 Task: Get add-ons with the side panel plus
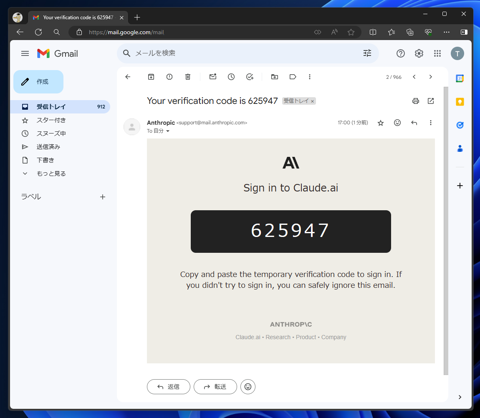(x=460, y=186)
